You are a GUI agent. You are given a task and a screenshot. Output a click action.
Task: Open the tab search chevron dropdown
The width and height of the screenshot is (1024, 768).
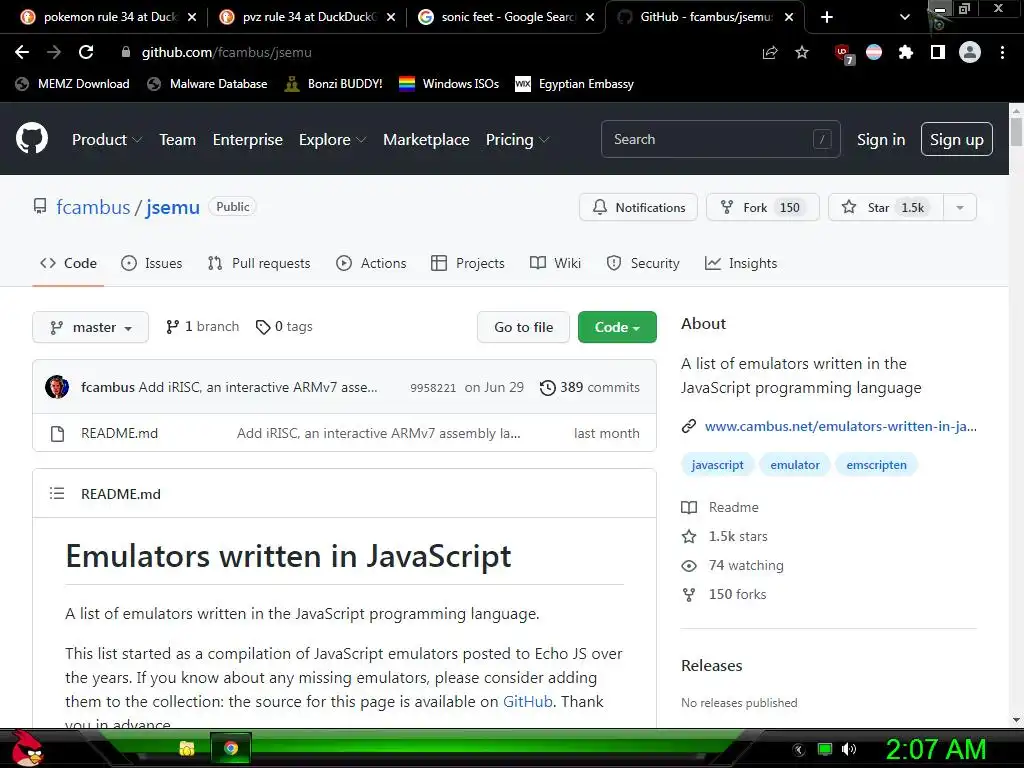coord(904,17)
